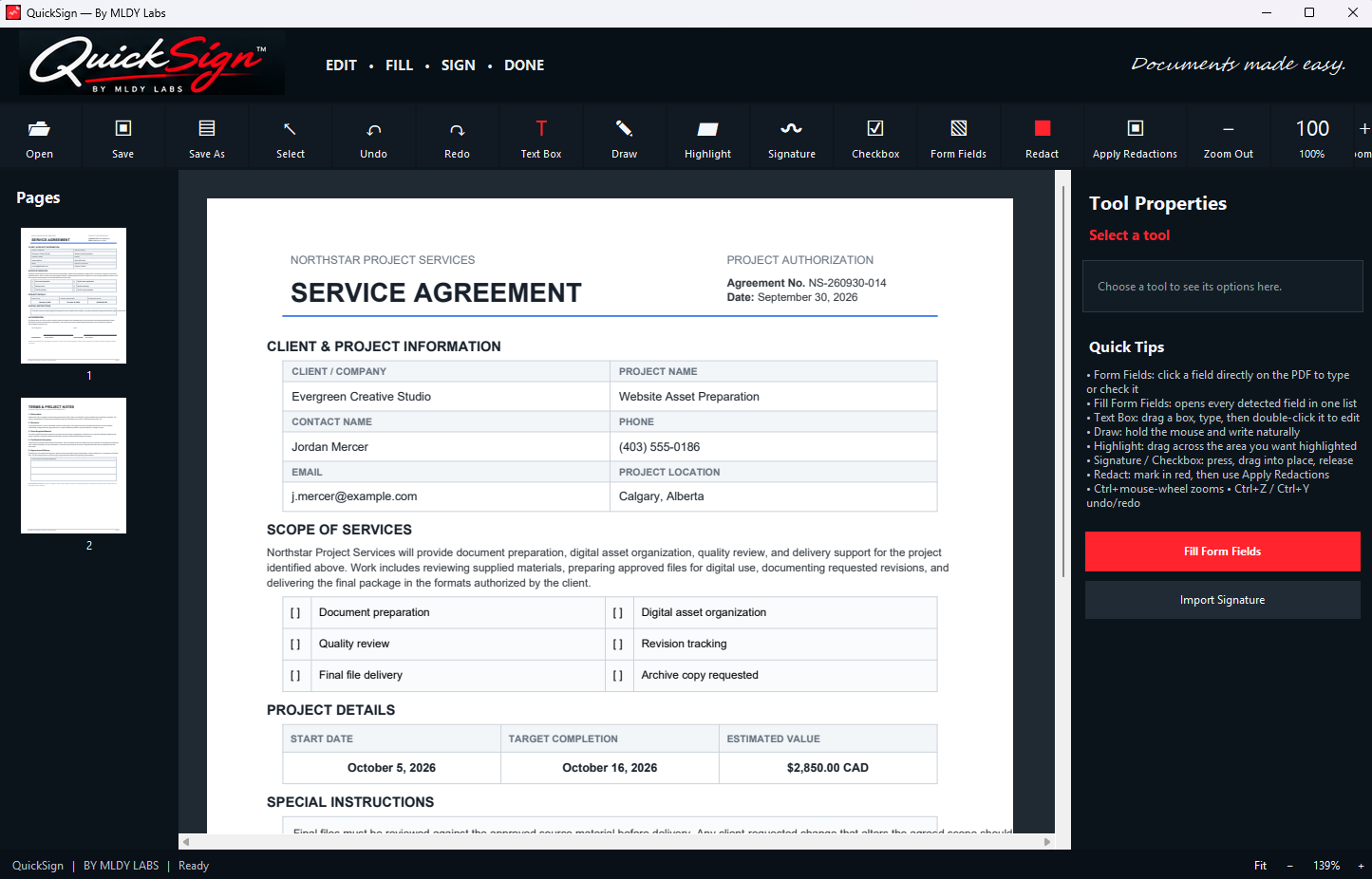This screenshot has height=879, width=1372.
Task: Click the j.mercer@example.com email field
Action: (x=446, y=496)
